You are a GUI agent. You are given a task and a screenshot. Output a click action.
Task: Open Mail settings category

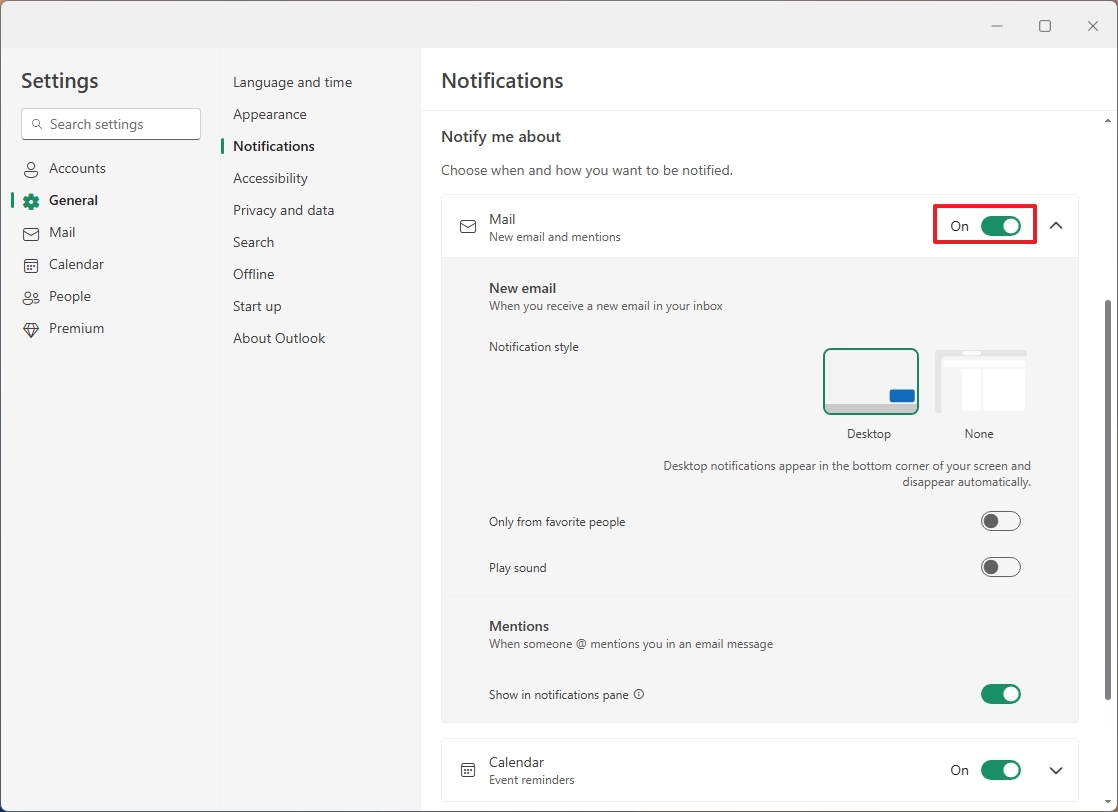62,232
